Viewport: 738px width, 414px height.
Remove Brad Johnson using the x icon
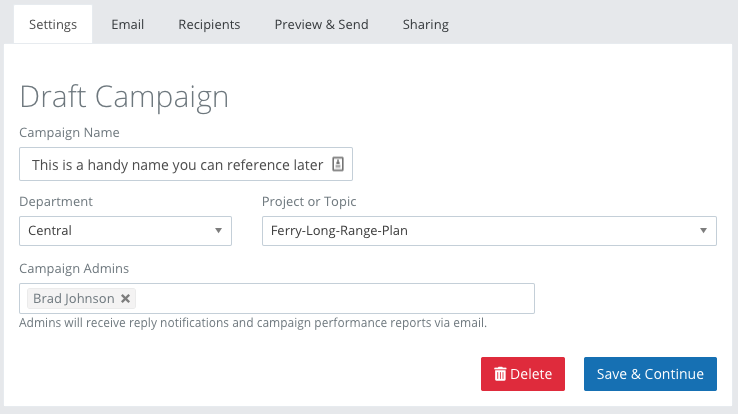(125, 298)
